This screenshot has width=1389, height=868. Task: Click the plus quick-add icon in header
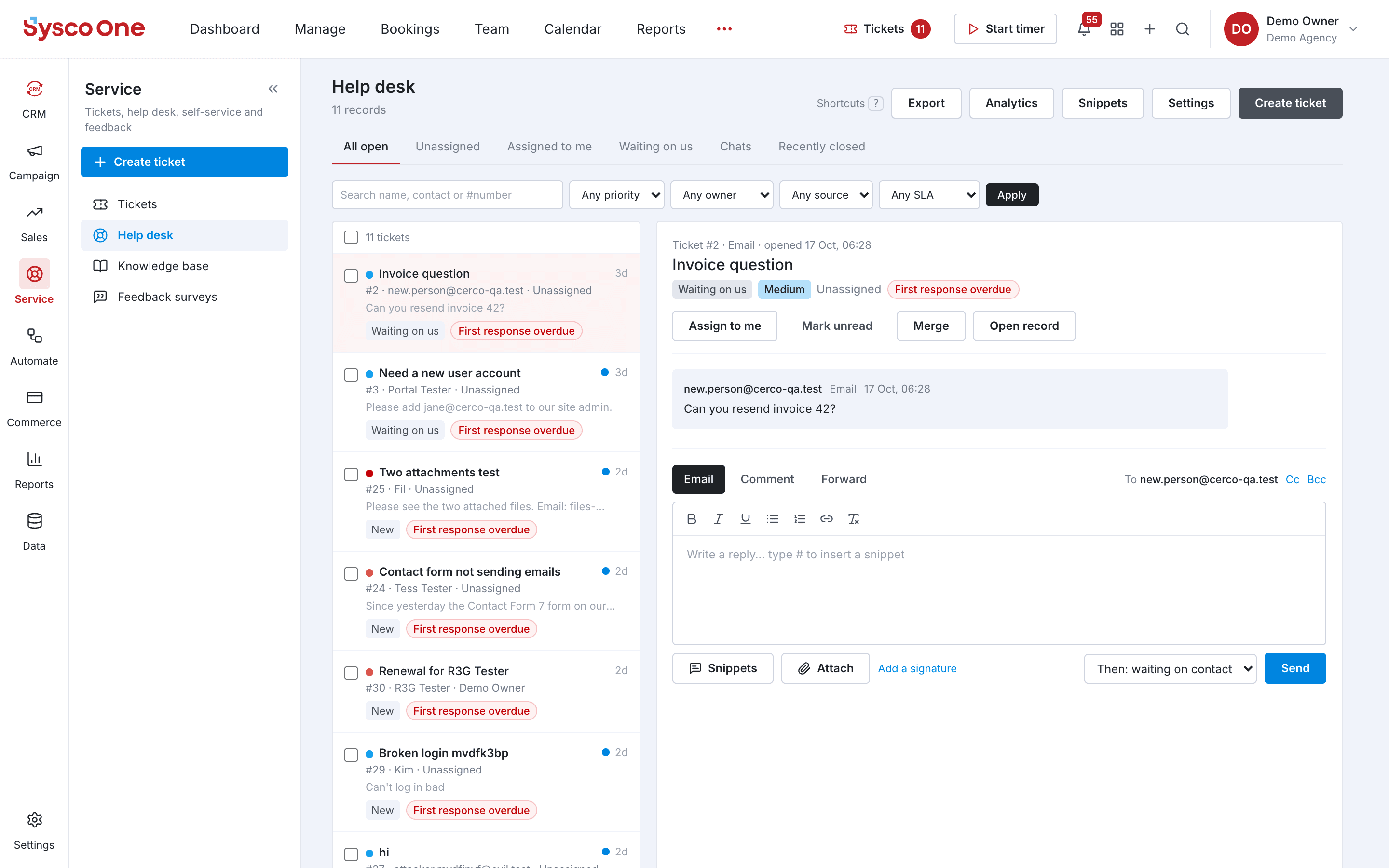1150,29
